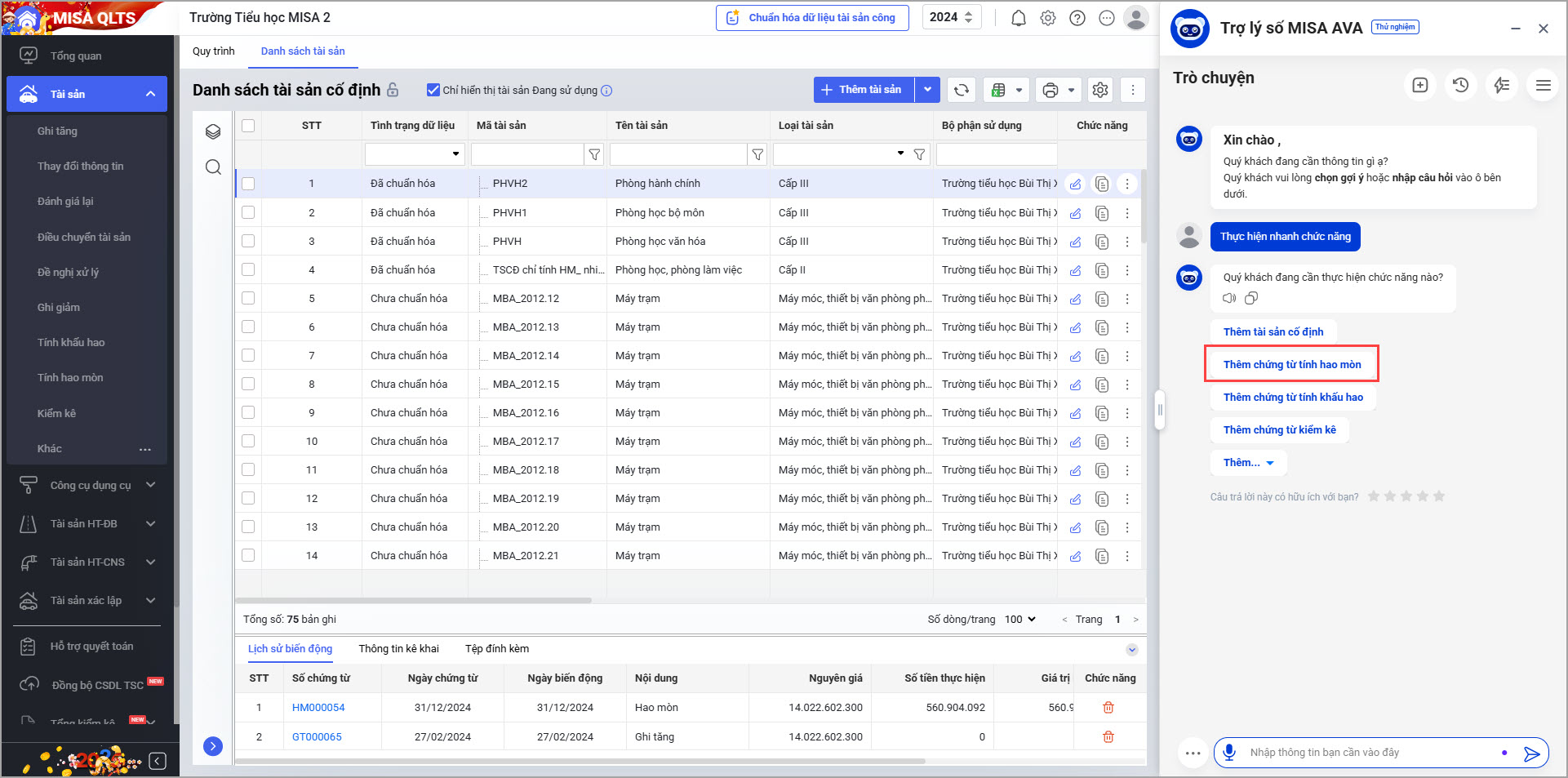Tick the select-all checkbox in table header
The height and width of the screenshot is (778, 1568).
(248, 126)
